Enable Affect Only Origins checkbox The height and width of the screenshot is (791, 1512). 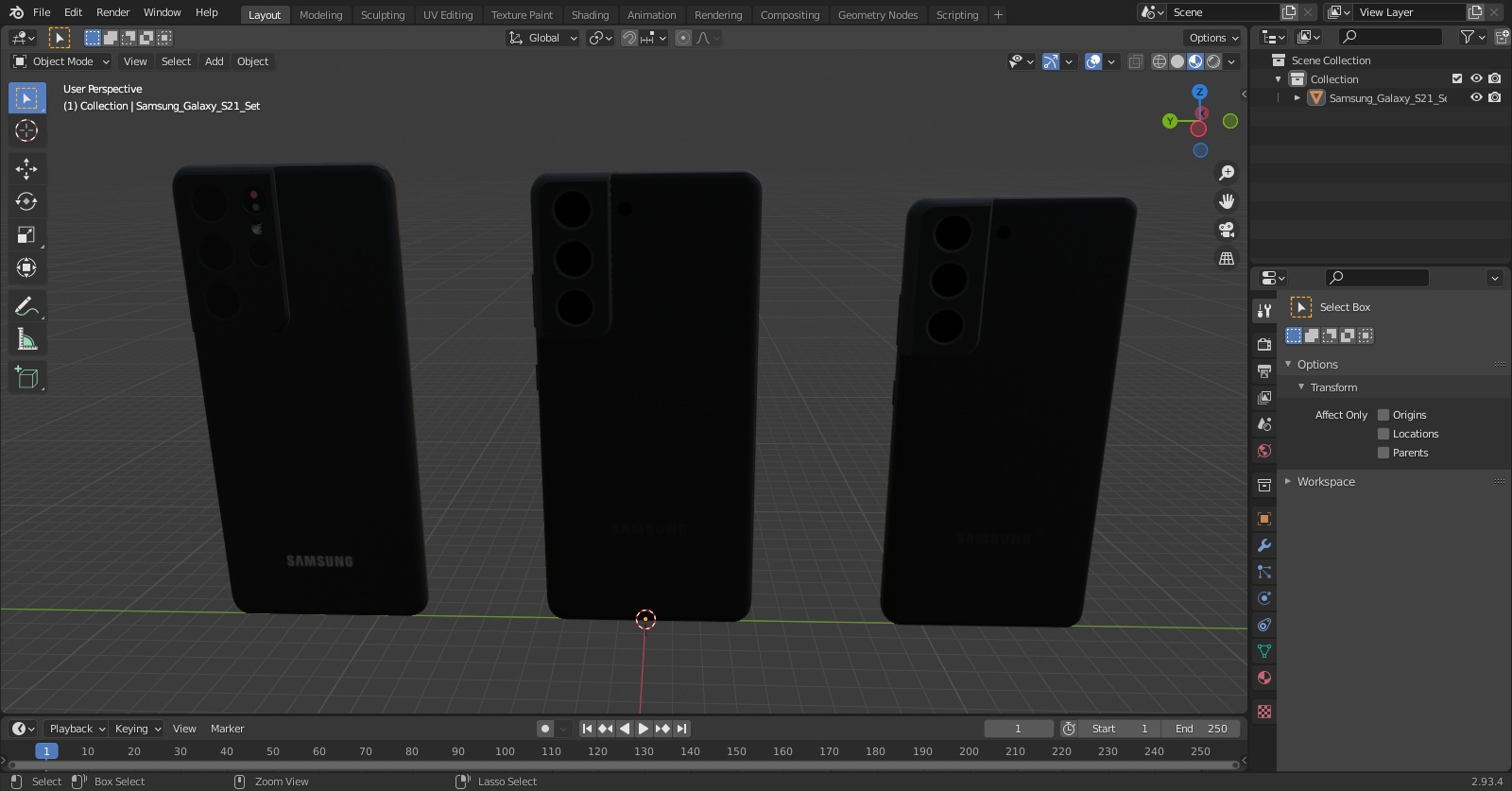pyautogui.click(x=1383, y=415)
